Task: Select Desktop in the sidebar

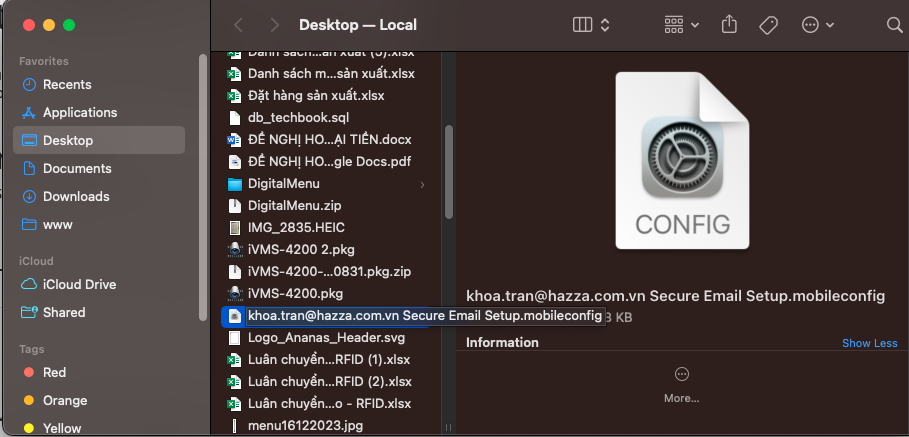Action: pos(99,140)
